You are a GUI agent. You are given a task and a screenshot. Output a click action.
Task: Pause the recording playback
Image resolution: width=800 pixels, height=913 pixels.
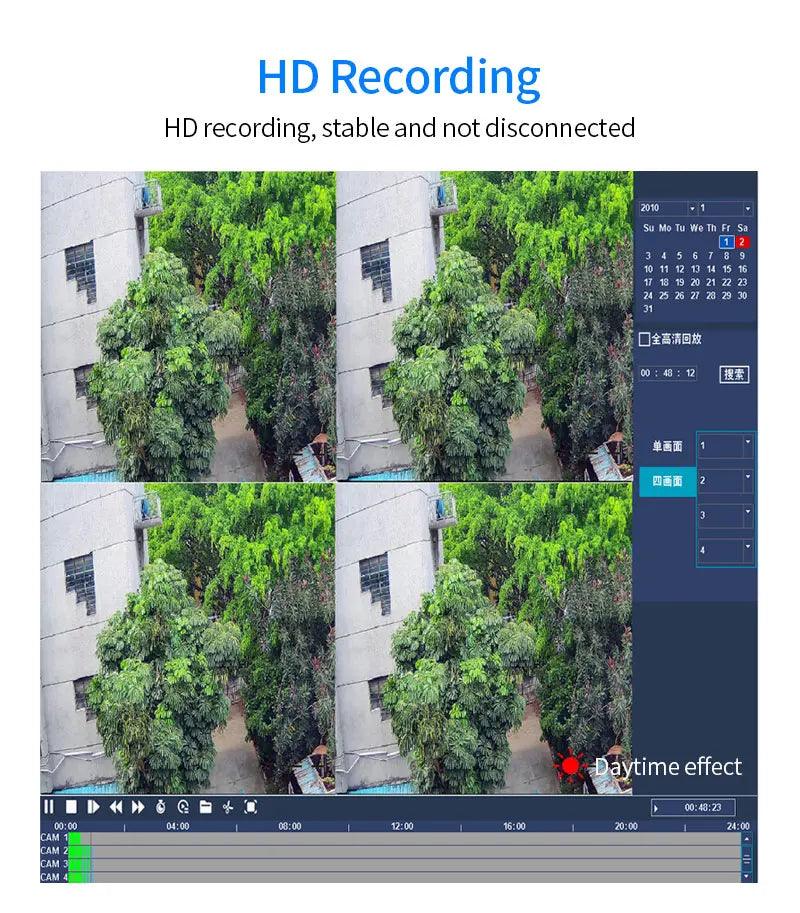[x=49, y=809]
